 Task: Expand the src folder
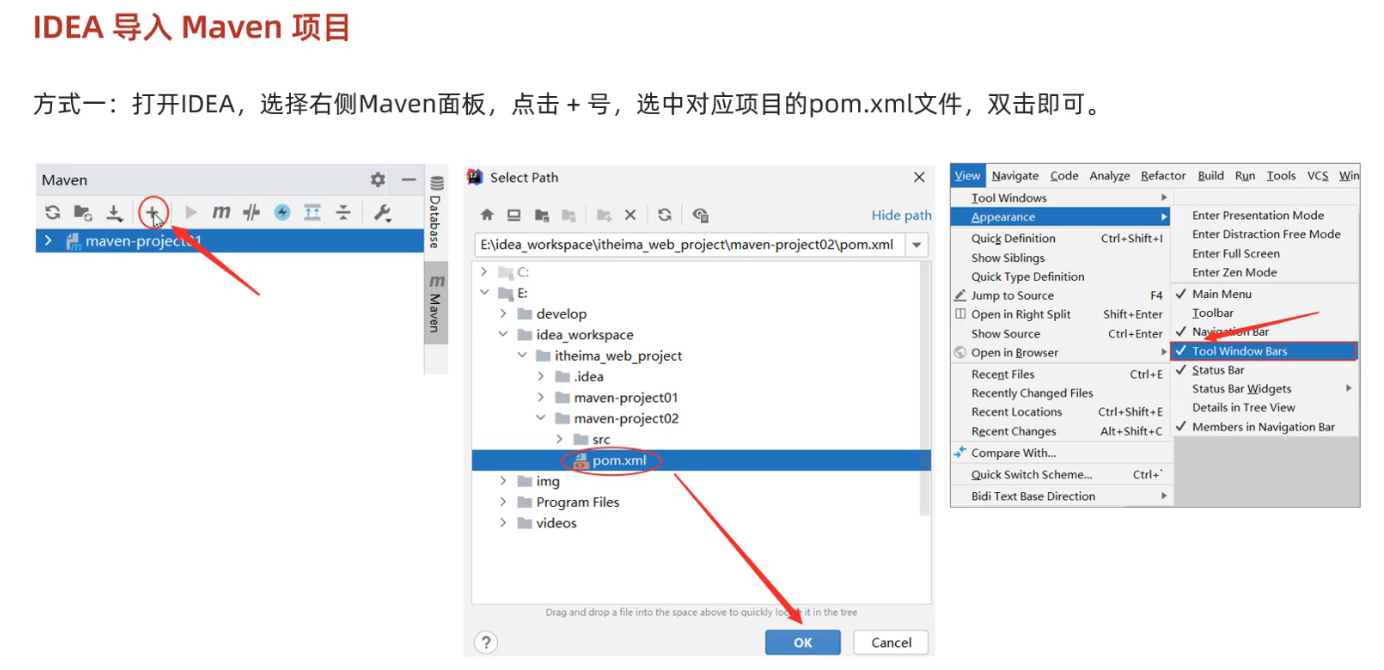pyautogui.click(x=560, y=440)
